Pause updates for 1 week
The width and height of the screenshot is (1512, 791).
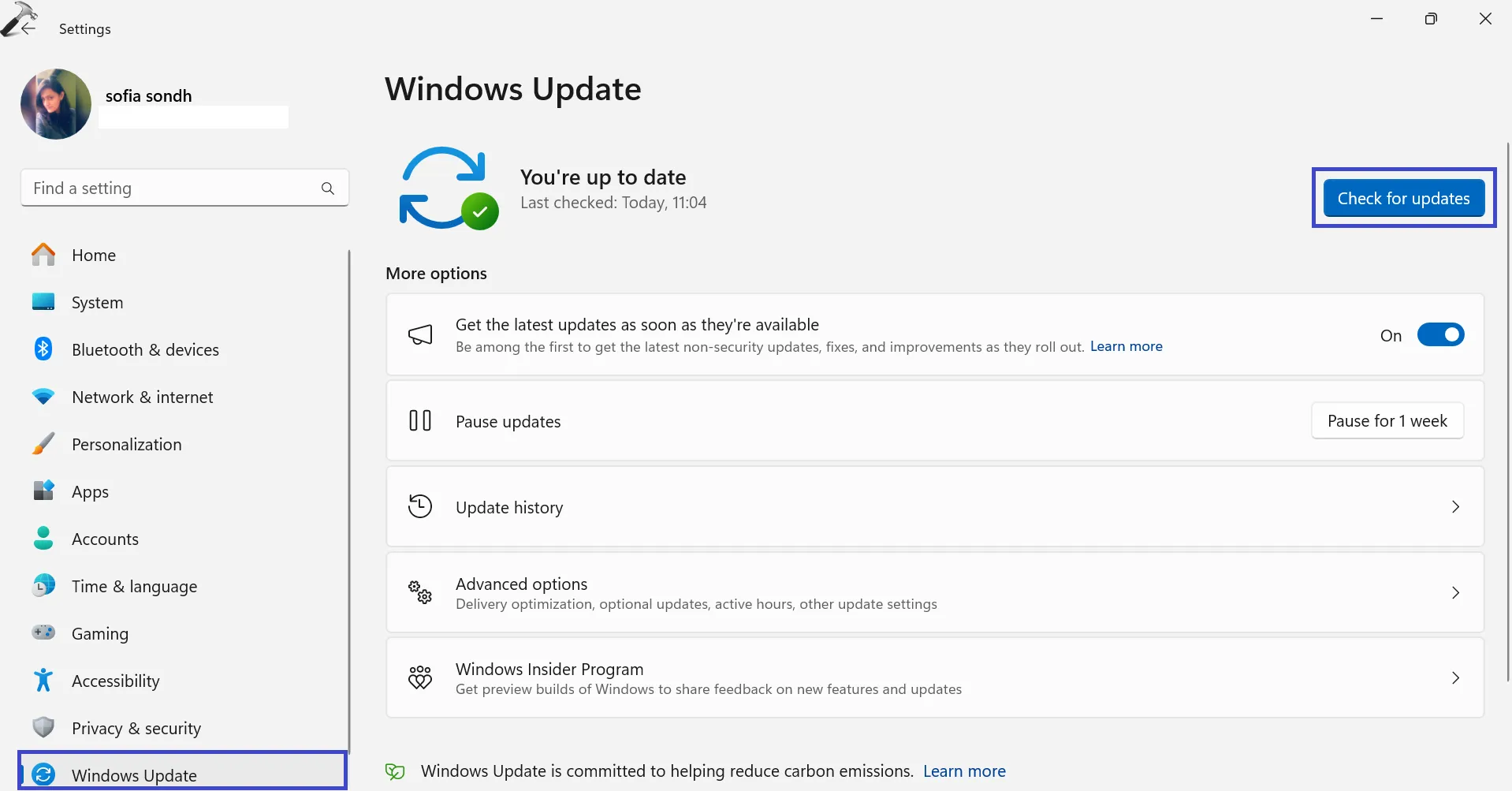click(x=1387, y=420)
